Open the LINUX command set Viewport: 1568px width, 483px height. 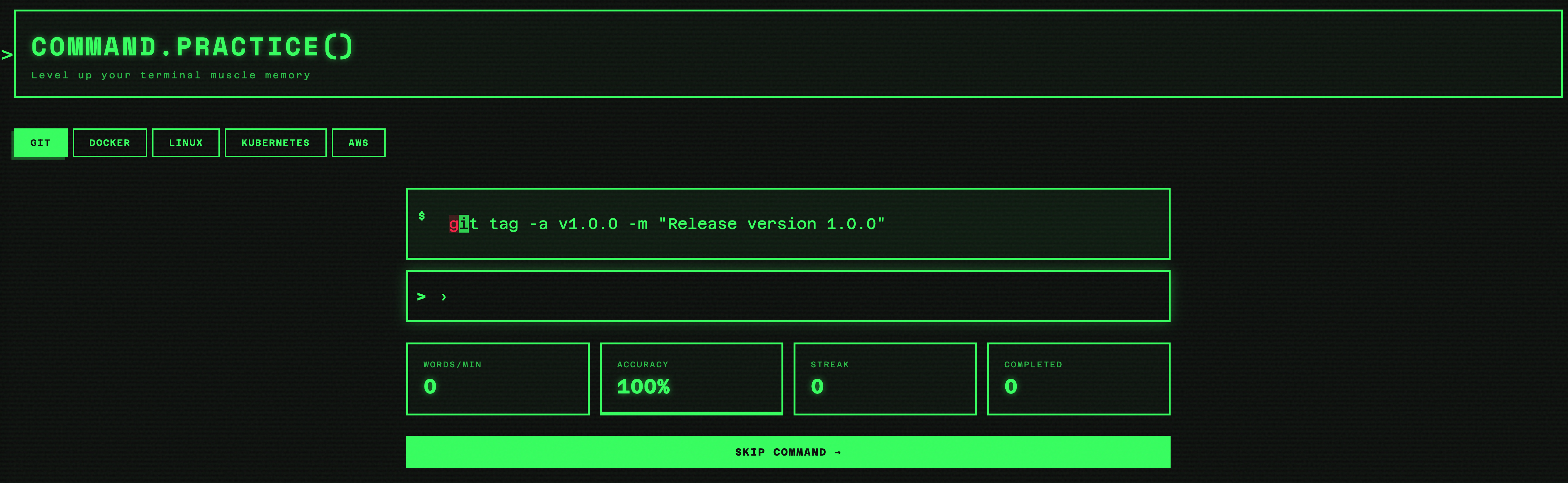tap(186, 142)
